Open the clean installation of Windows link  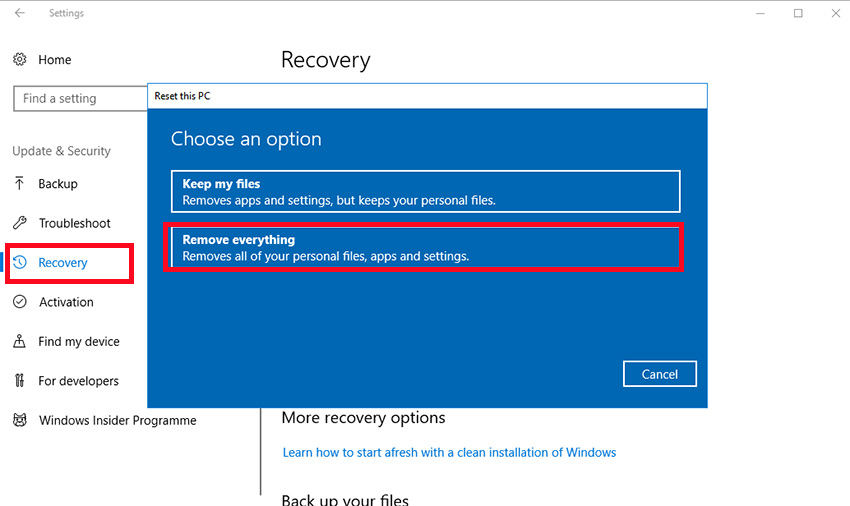pos(449,453)
